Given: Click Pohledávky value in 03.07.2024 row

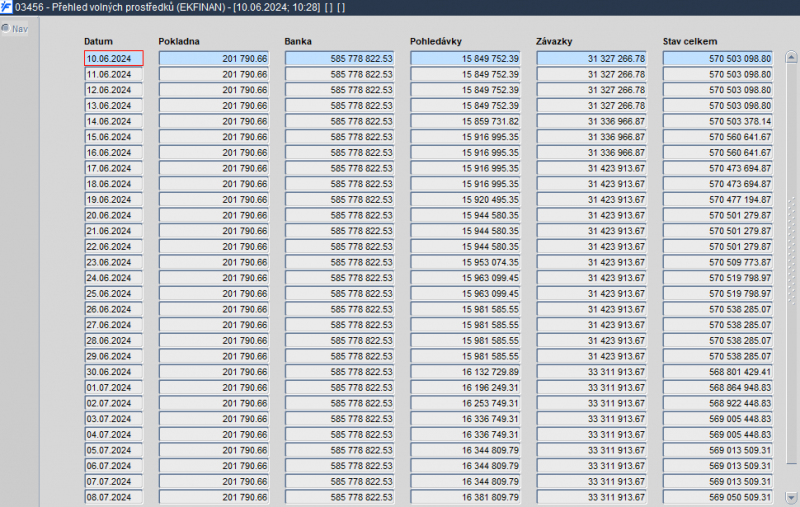Looking at the screenshot, I should coord(465,419).
